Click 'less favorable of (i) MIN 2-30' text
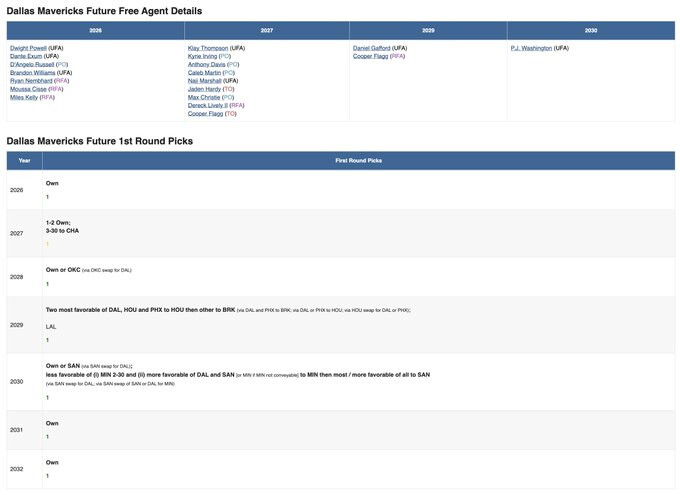The image size is (680, 495). click(x=86, y=374)
